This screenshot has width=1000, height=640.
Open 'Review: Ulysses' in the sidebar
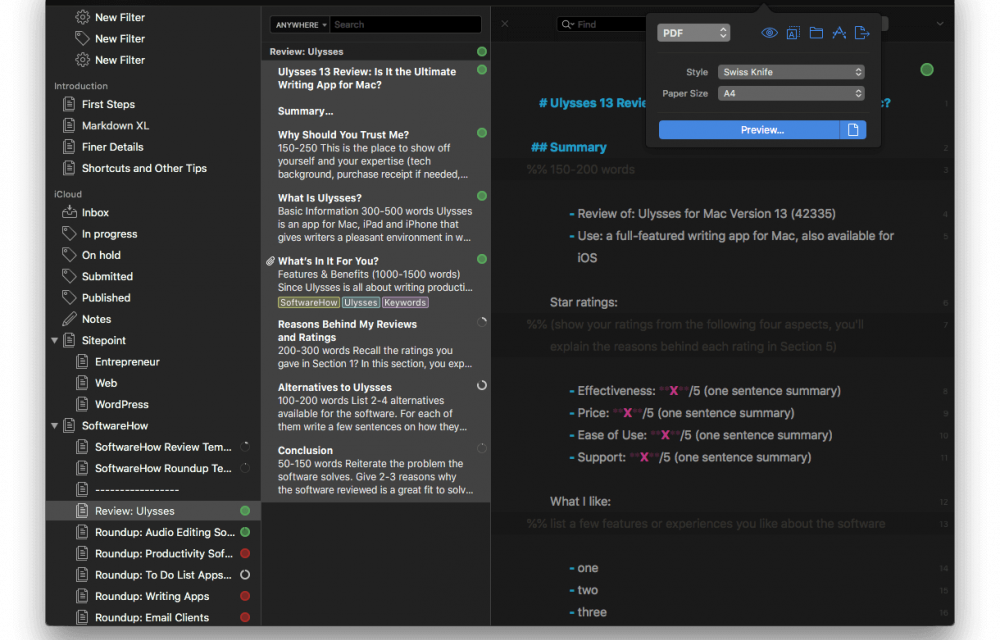(153, 511)
